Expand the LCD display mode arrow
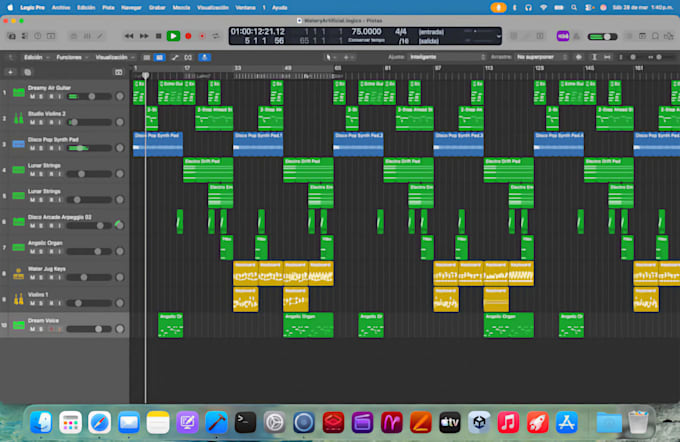Image resolution: width=680 pixels, height=442 pixels. click(499, 36)
